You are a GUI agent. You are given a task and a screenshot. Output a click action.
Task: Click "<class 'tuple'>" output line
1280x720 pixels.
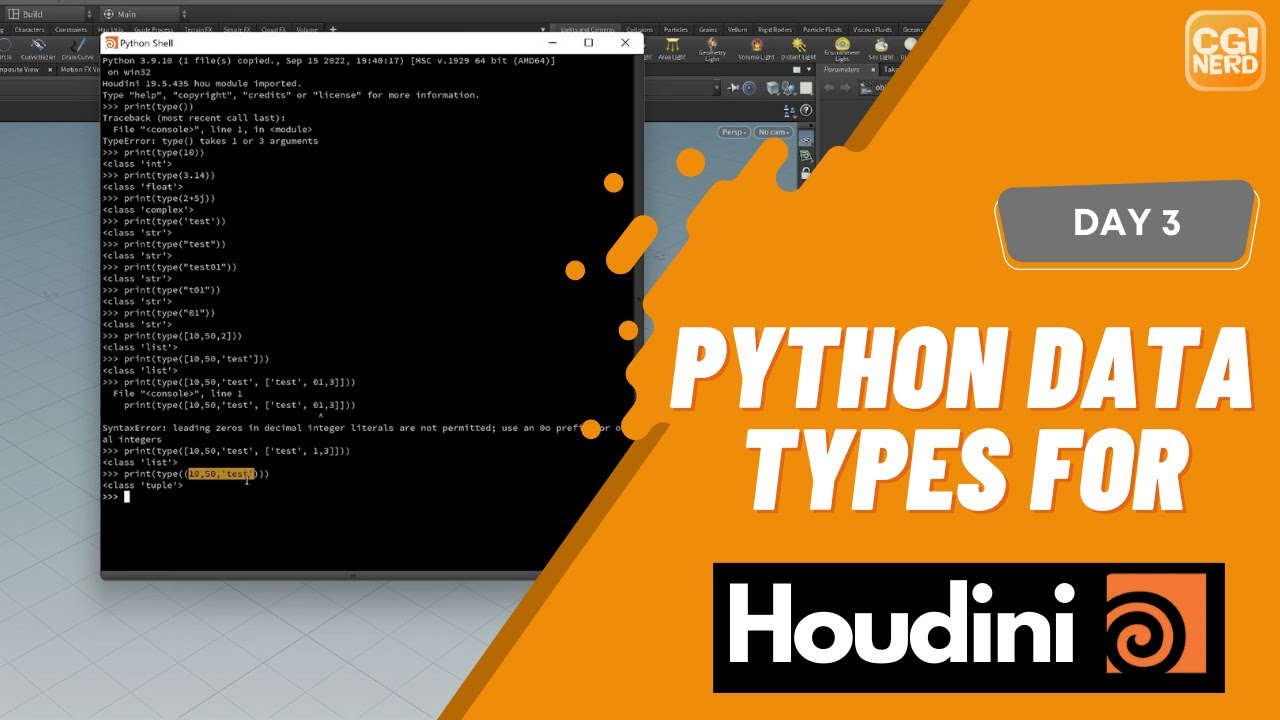coord(143,485)
